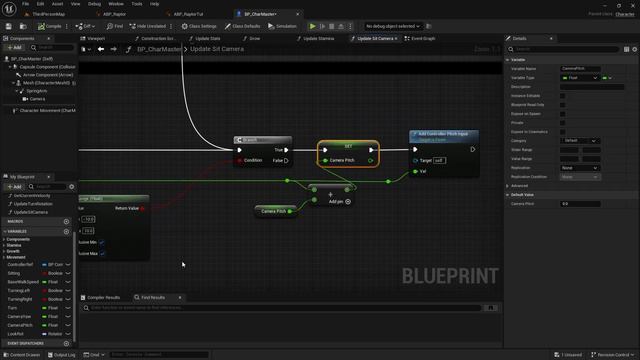
Task: Click Add pin on the add node
Action: coord(340,202)
